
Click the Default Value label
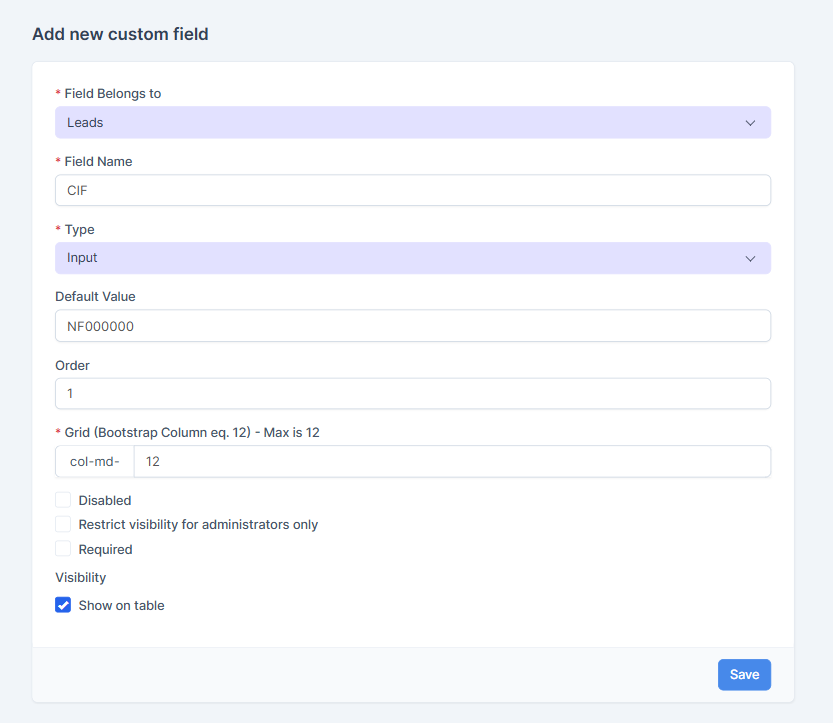point(95,296)
